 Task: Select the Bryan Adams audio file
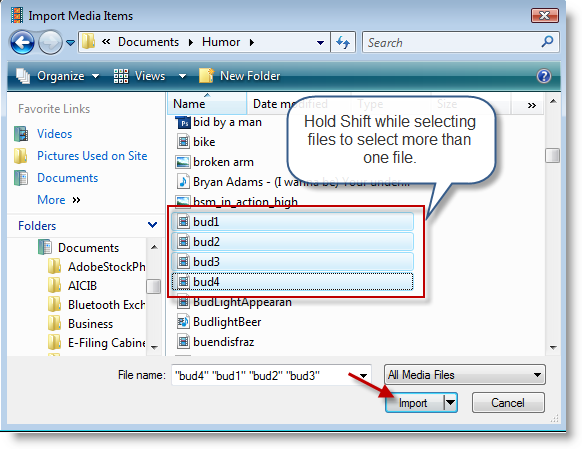293,182
